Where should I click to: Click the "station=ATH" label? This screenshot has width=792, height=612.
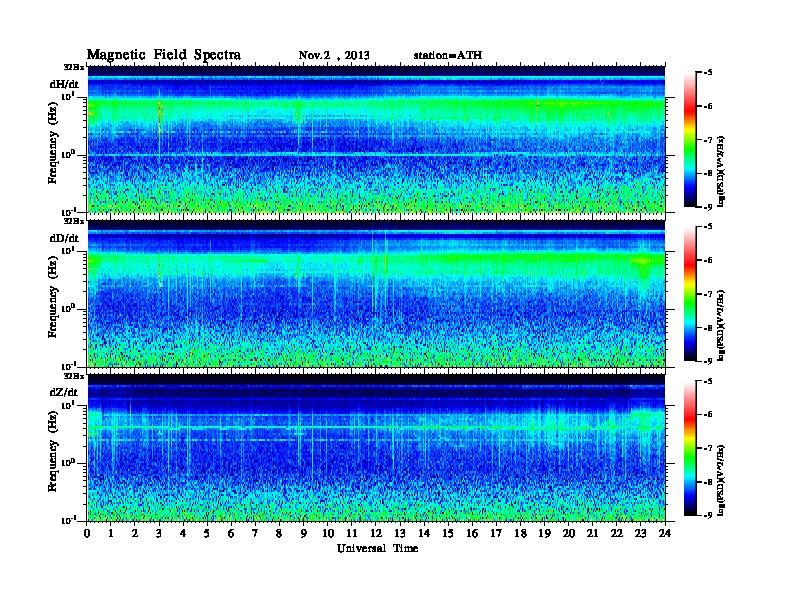pyautogui.click(x=448, y=55)
